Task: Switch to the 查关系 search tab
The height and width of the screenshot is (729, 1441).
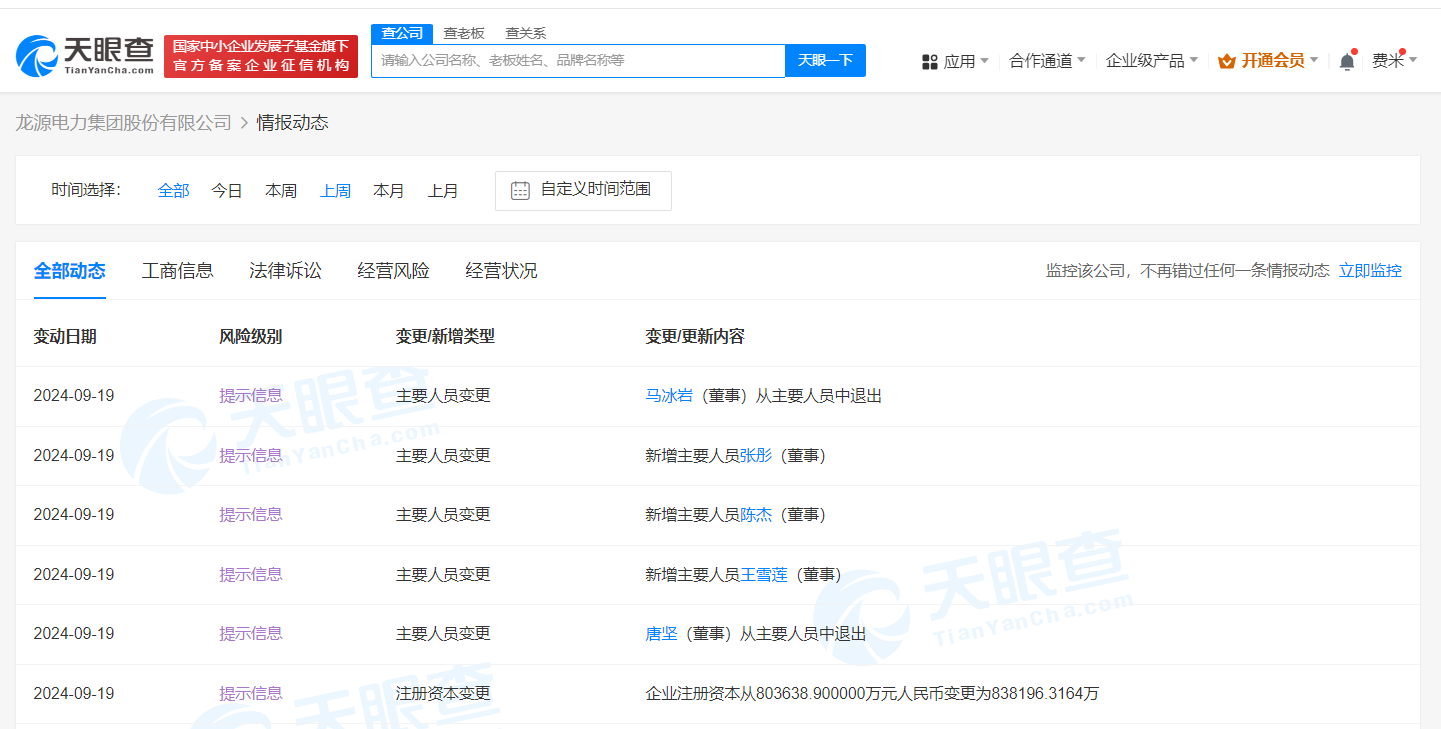Action: [528, 32]
